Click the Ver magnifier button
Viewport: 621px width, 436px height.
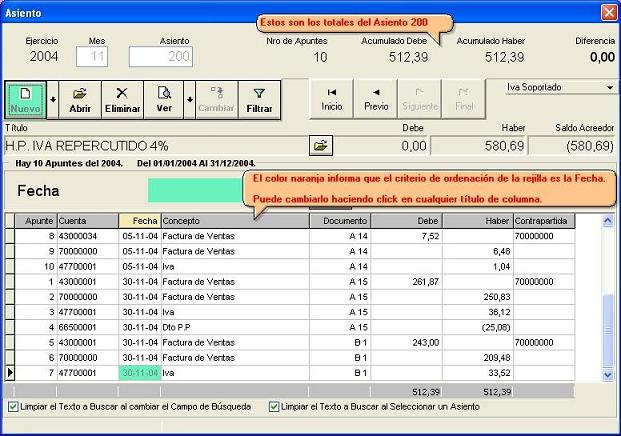[x=164, y=100]
